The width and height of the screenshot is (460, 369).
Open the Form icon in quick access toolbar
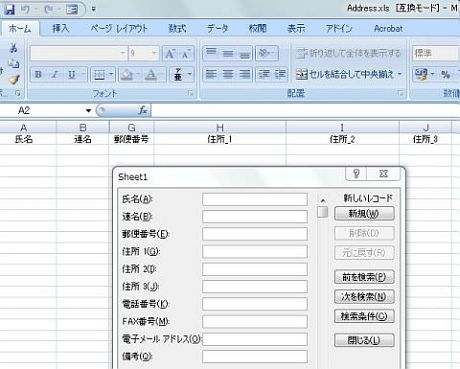[72, 9]
